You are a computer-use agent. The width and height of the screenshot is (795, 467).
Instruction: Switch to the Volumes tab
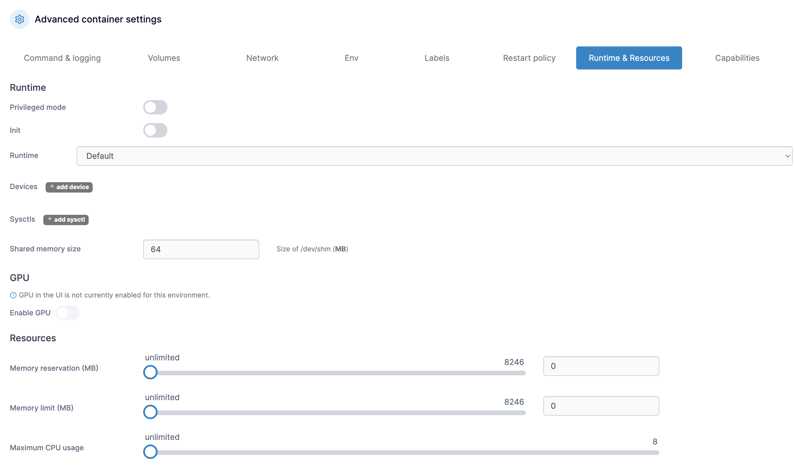164,58
